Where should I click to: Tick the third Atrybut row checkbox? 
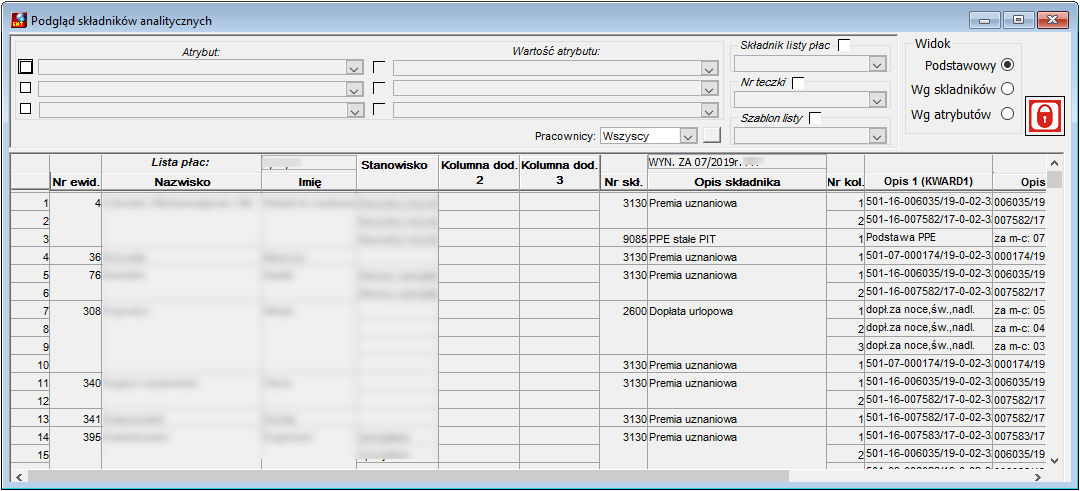(x=25, y=108)
